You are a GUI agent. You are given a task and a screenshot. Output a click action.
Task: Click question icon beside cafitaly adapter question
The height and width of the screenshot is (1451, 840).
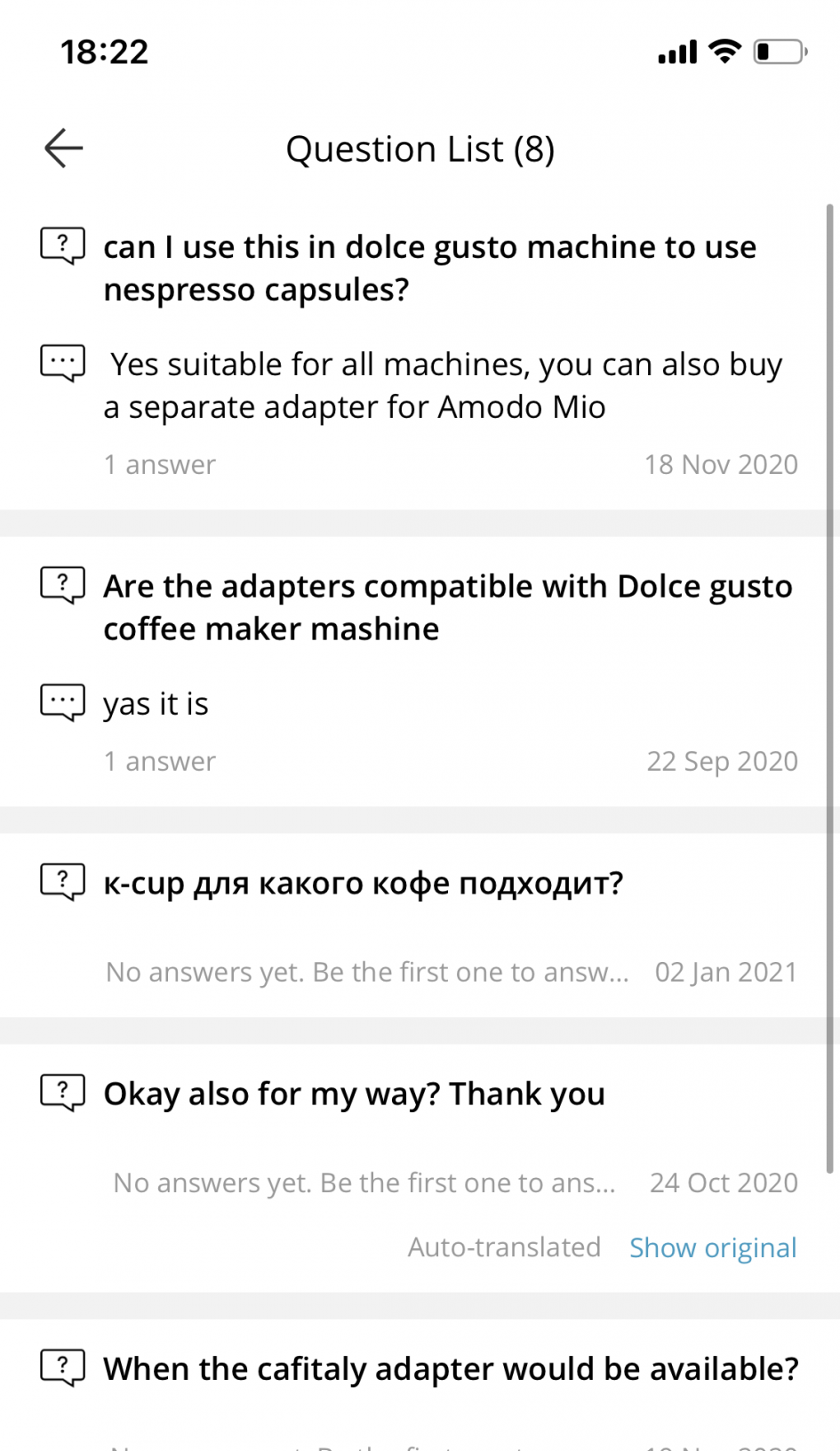(x=62, y=1368)
